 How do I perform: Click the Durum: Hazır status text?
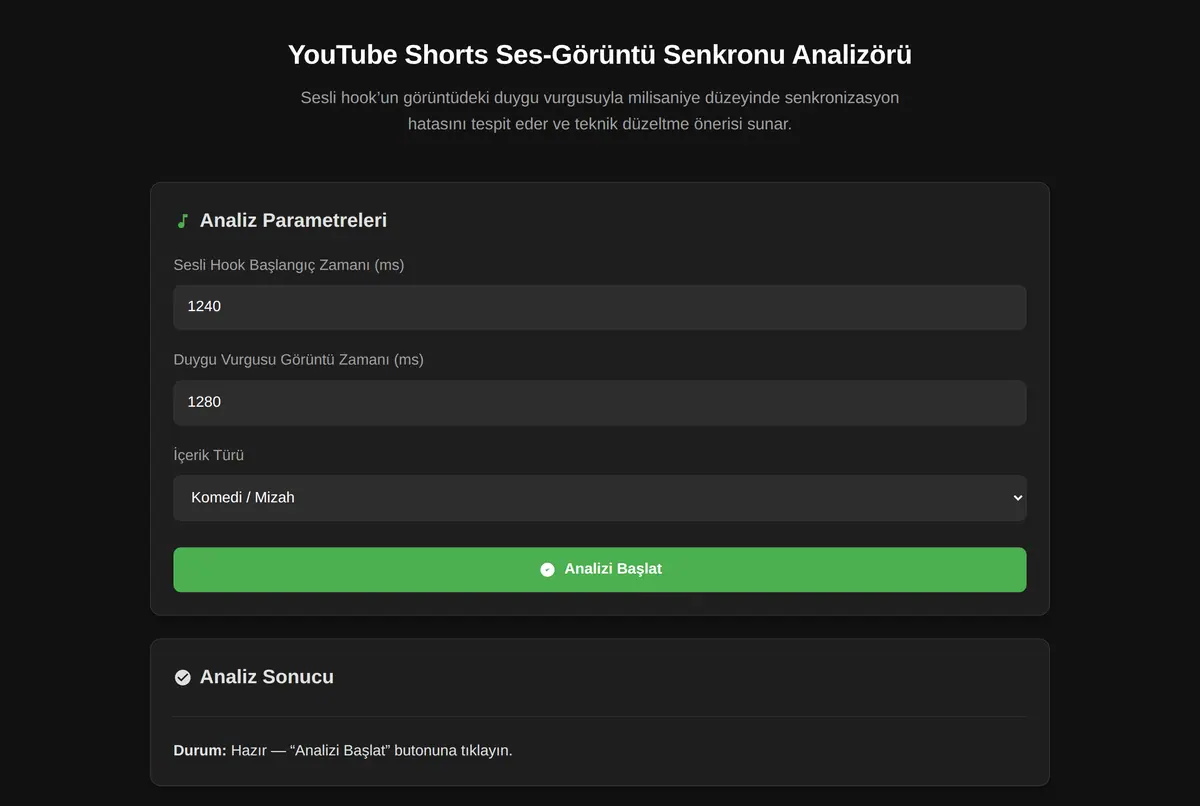[x=343, y=750]
